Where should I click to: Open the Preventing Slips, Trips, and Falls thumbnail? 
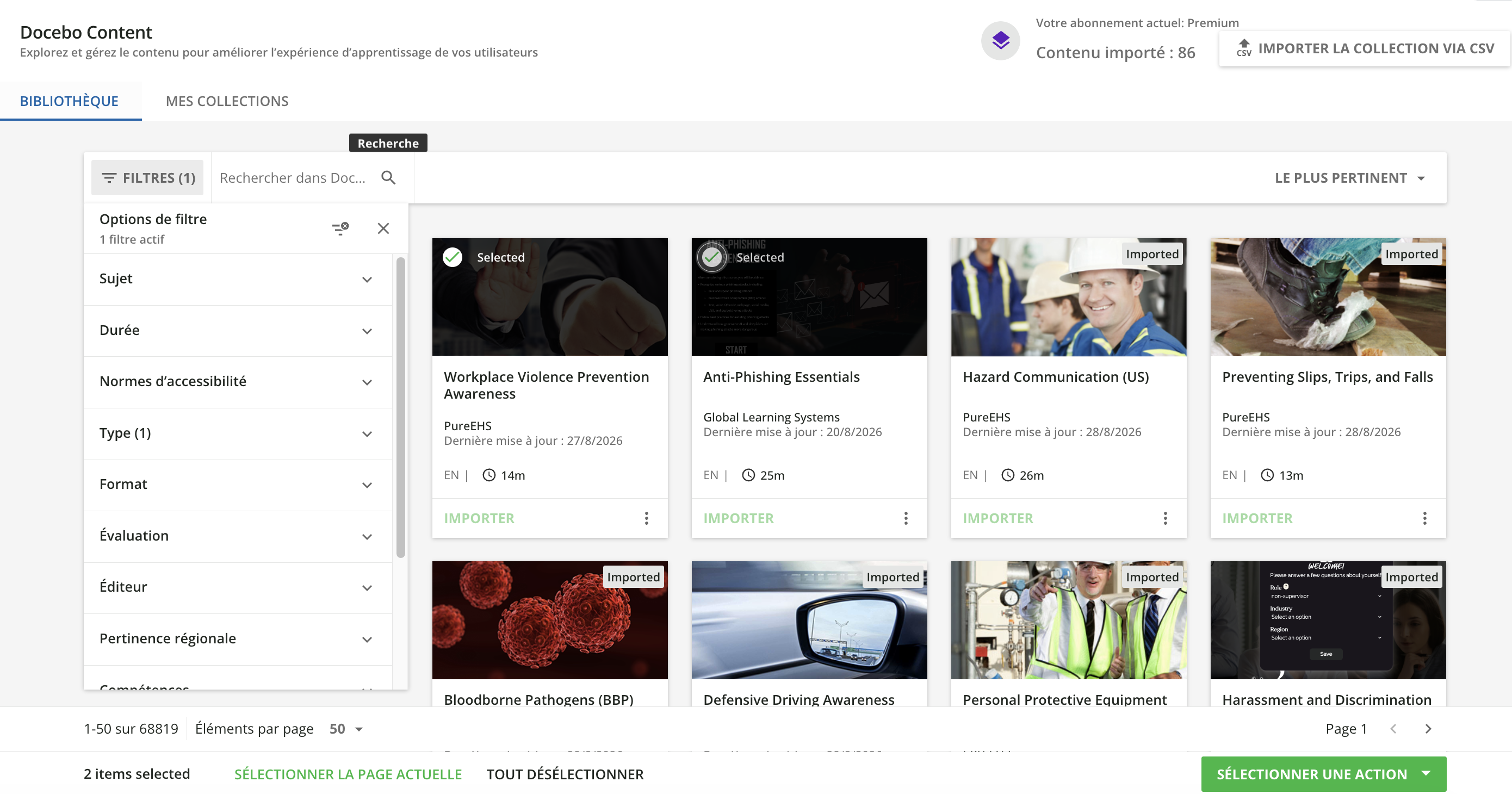pos(1328,297)
